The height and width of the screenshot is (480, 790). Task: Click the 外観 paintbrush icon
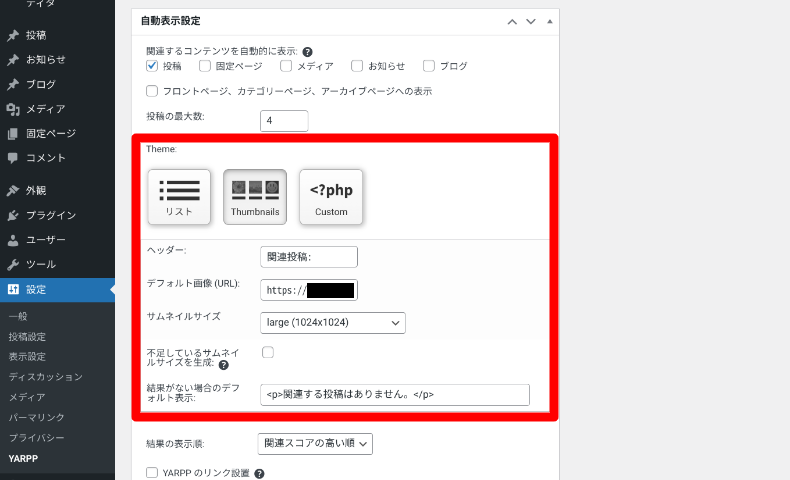(x=13, y=191)
